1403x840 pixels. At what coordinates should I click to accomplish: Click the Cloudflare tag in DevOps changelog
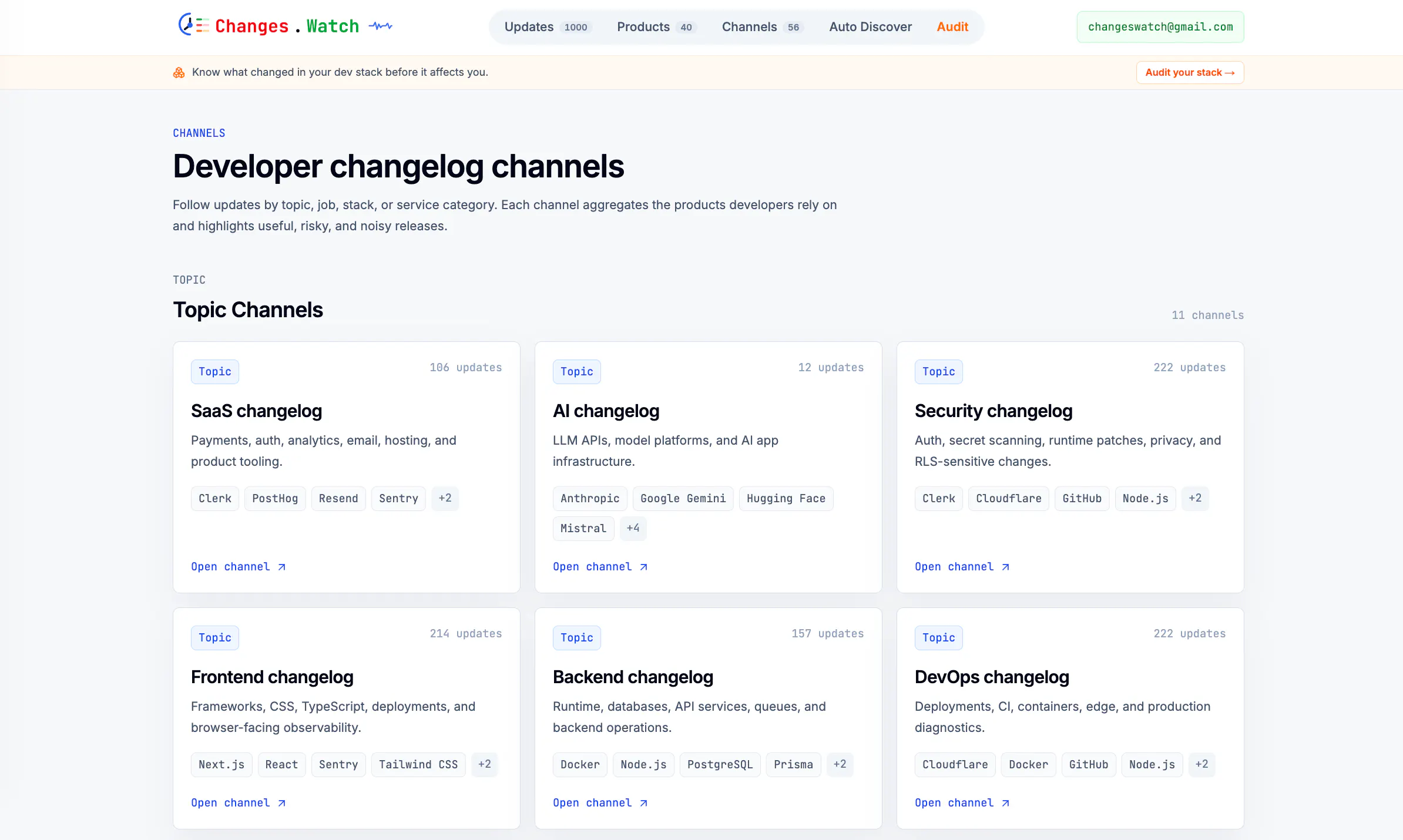[955, 765]
